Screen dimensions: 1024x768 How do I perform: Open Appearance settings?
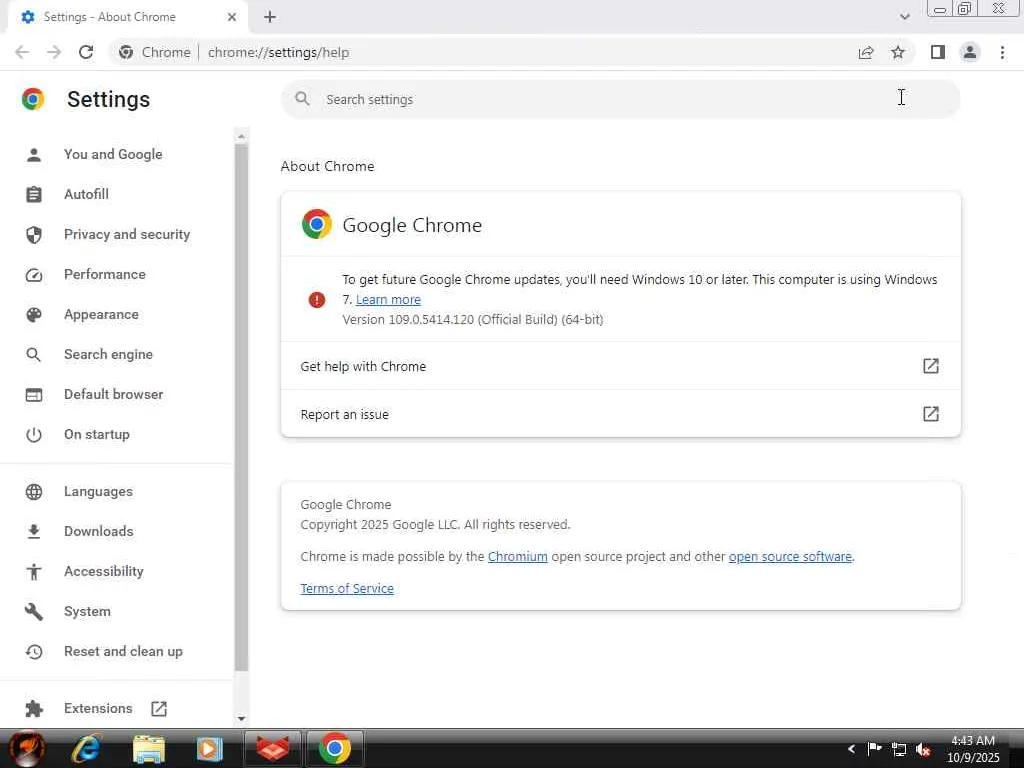101,314
